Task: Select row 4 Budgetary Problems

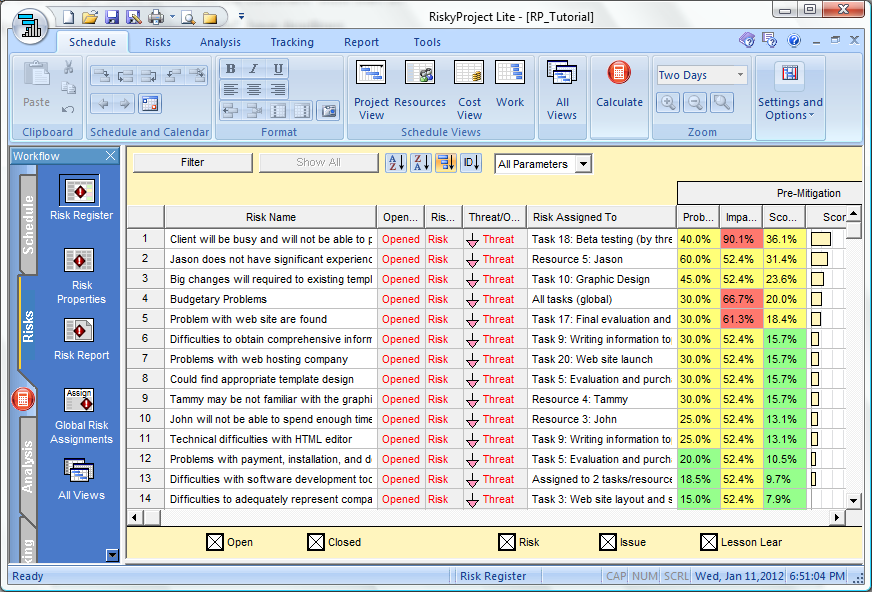Action: pos(145,299)
